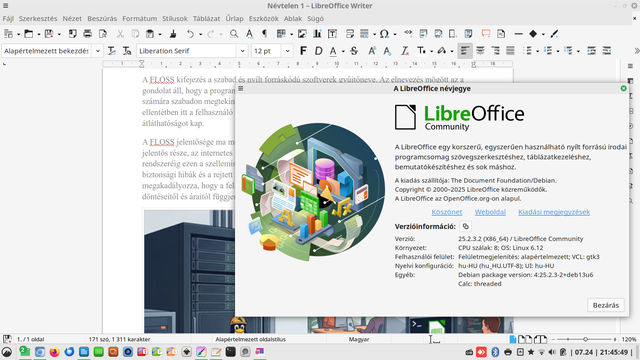Open the Szerkesztés menu
Screen dimensions: 640x360
point(38,18)
